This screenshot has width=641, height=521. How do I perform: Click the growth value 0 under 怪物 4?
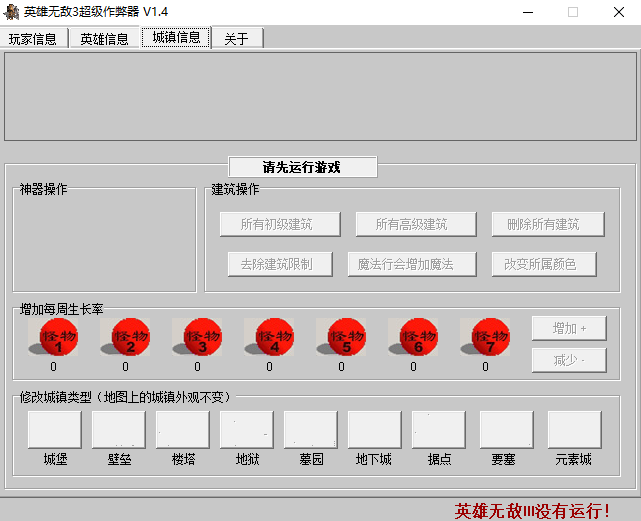pyautogui.click(x=269, y=366)
